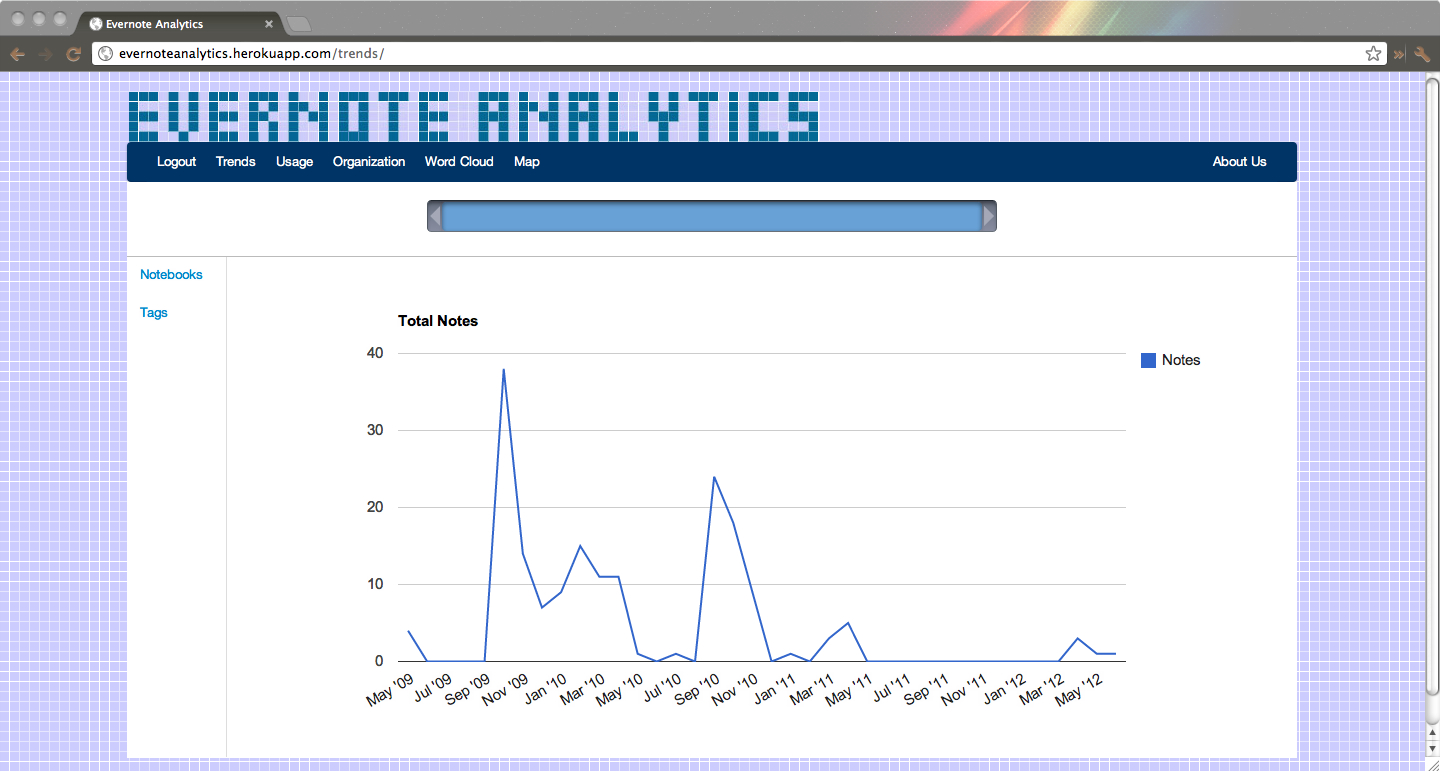The height and width of the screenshot is (772, 1440).
Task: Click the Nov '09 axis label
Action: click(504, 690)
